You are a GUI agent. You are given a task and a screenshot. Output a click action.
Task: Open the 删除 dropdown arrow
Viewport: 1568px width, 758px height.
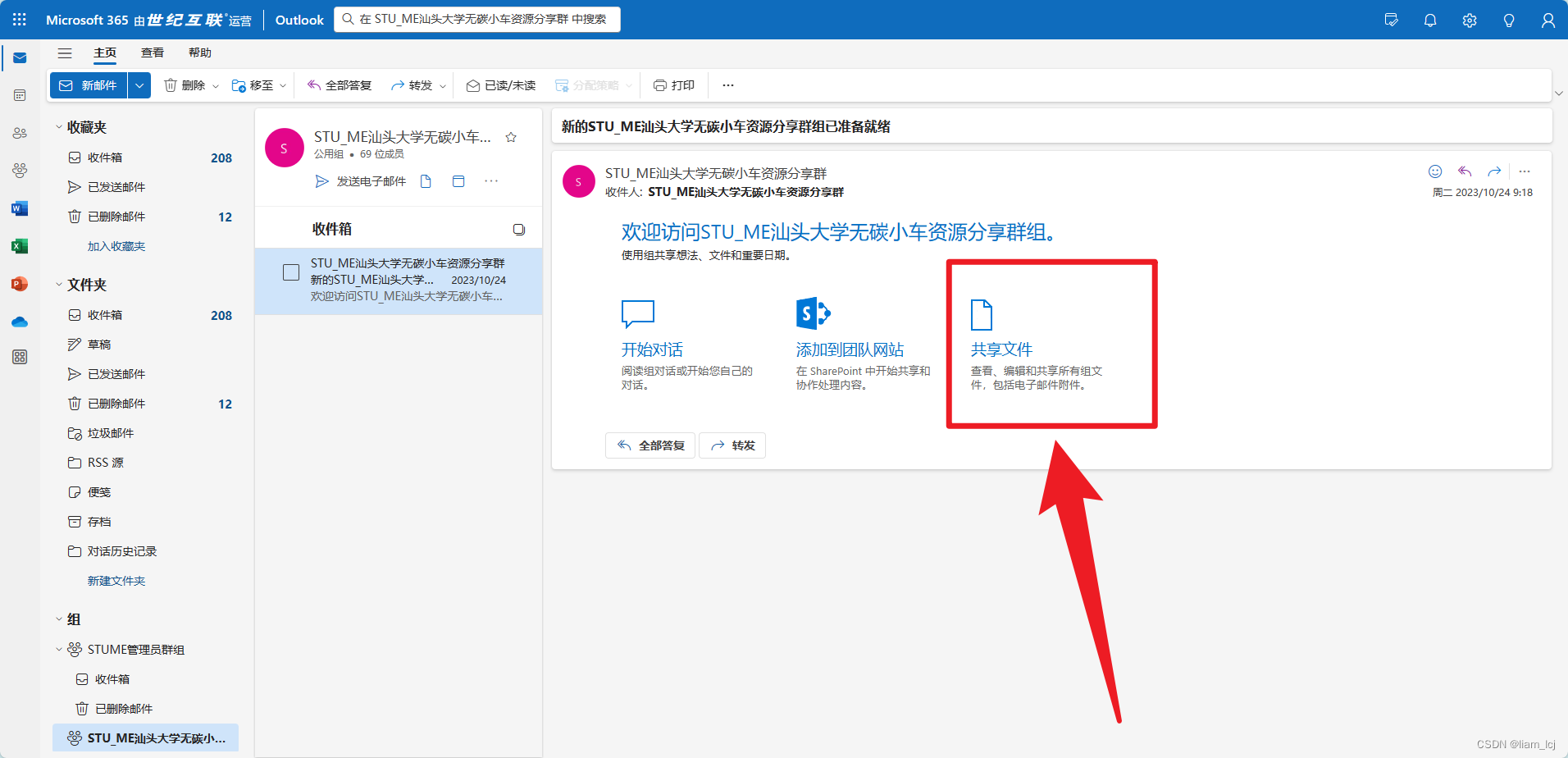point(216,85)
